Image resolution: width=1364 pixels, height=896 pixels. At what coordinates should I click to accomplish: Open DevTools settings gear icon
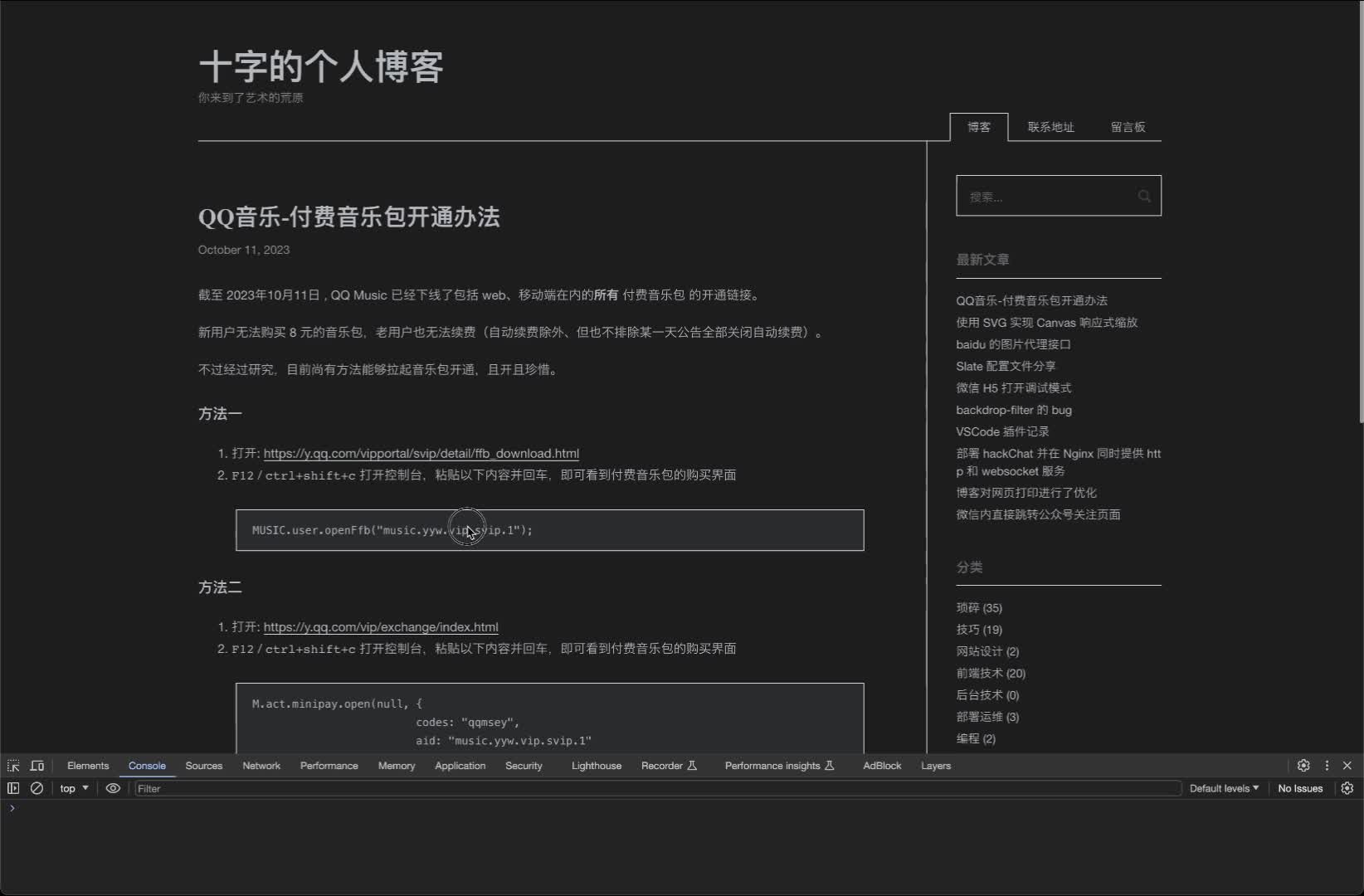coord(1303,766)
